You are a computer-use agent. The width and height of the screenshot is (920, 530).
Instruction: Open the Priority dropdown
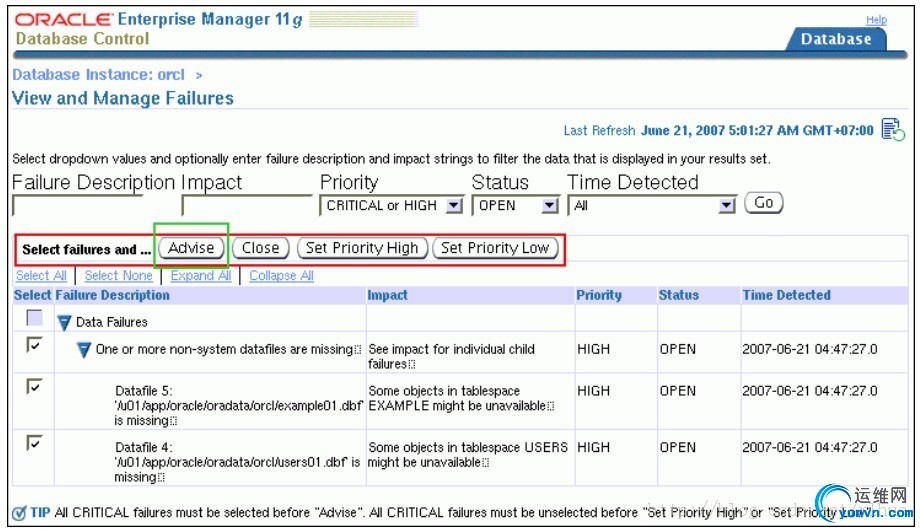[x=391, y=205]
